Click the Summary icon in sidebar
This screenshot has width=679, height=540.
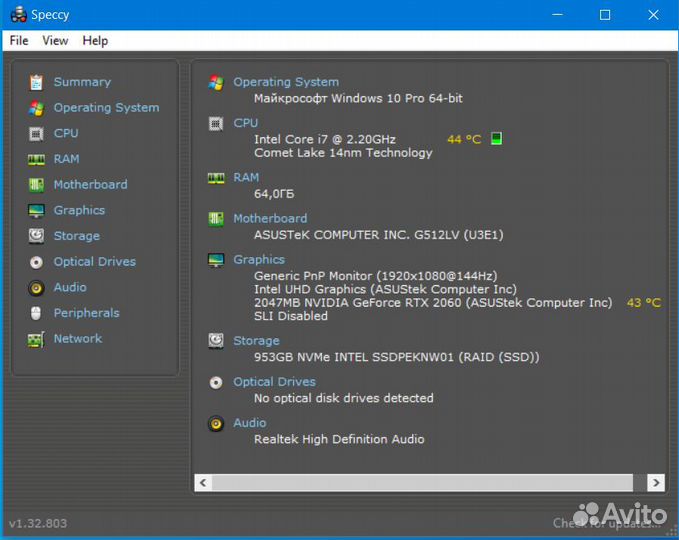[x=36, y=82]
